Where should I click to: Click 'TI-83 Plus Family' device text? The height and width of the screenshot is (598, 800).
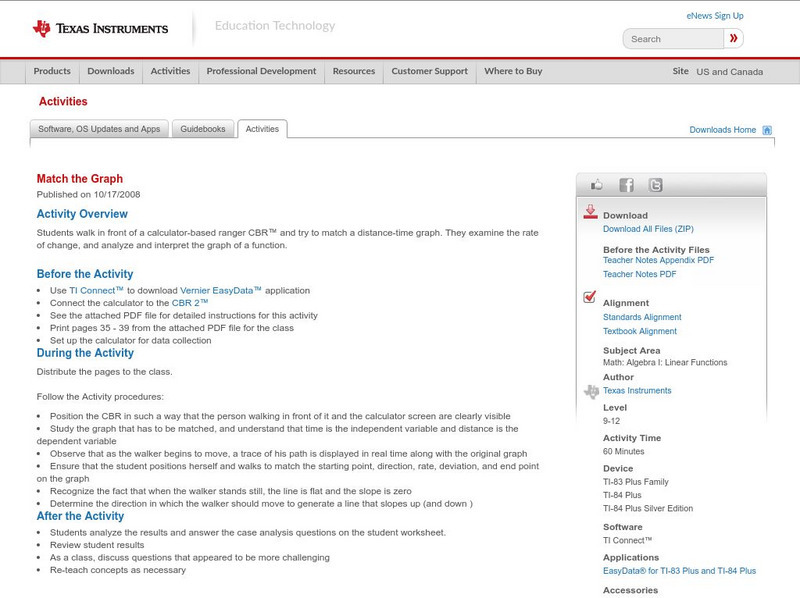[636, 482]
